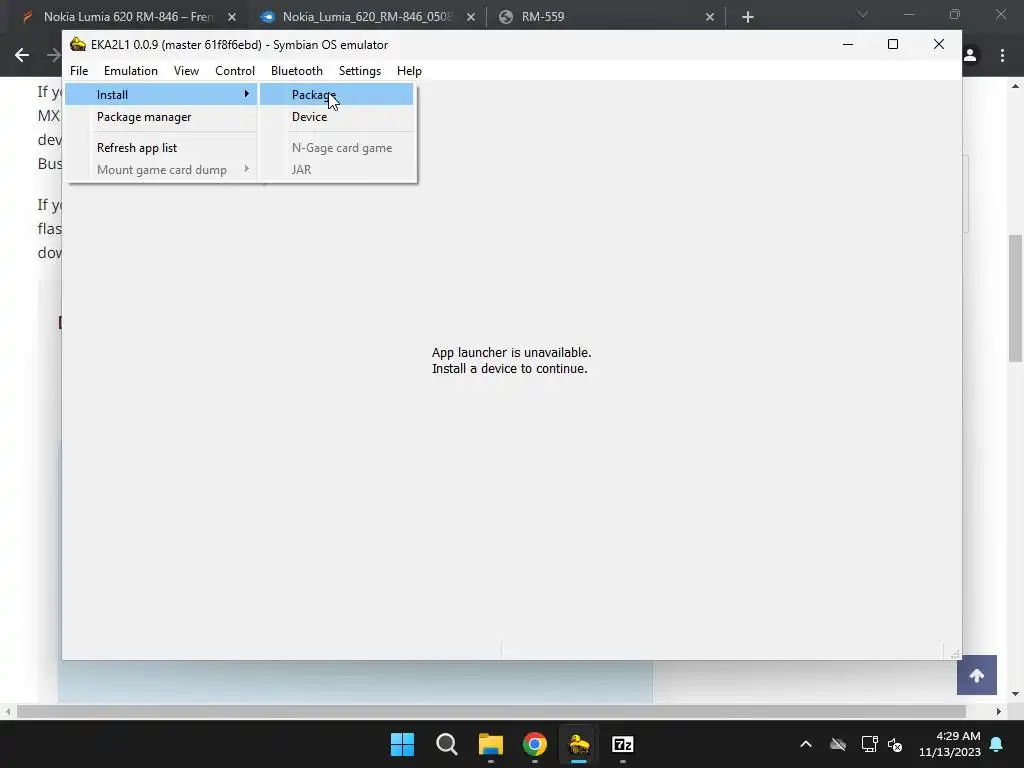Select Install in the File menu
Image resolution: width=1024 pixels, height=768 pixels.
pos(161,95)
